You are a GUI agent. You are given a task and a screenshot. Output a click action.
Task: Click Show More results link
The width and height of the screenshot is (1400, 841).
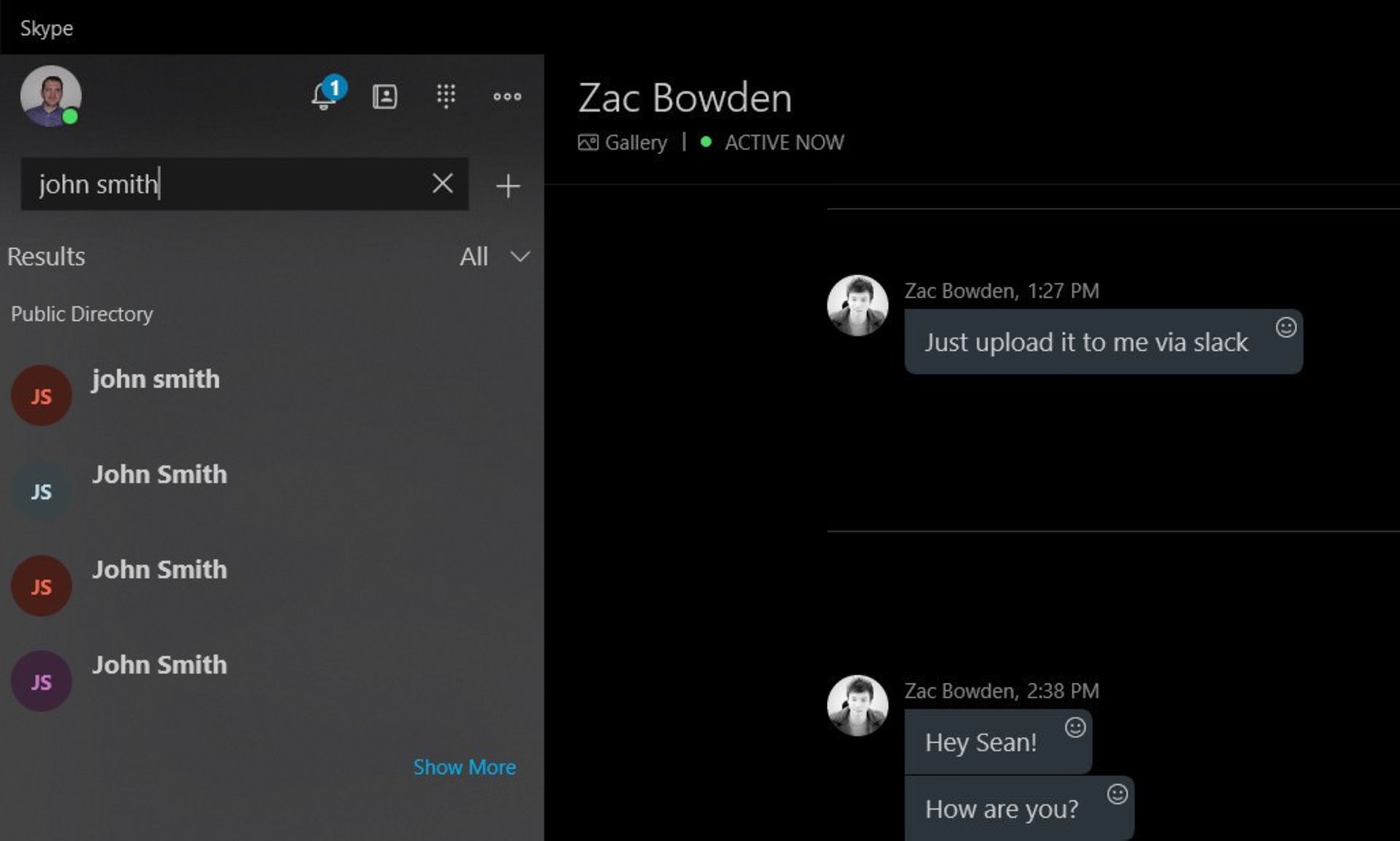(x=464, y=767)
